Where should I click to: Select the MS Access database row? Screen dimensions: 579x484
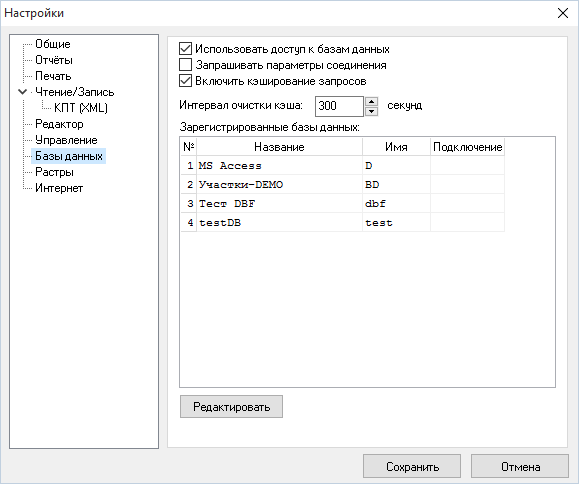(x=343, y=165)
